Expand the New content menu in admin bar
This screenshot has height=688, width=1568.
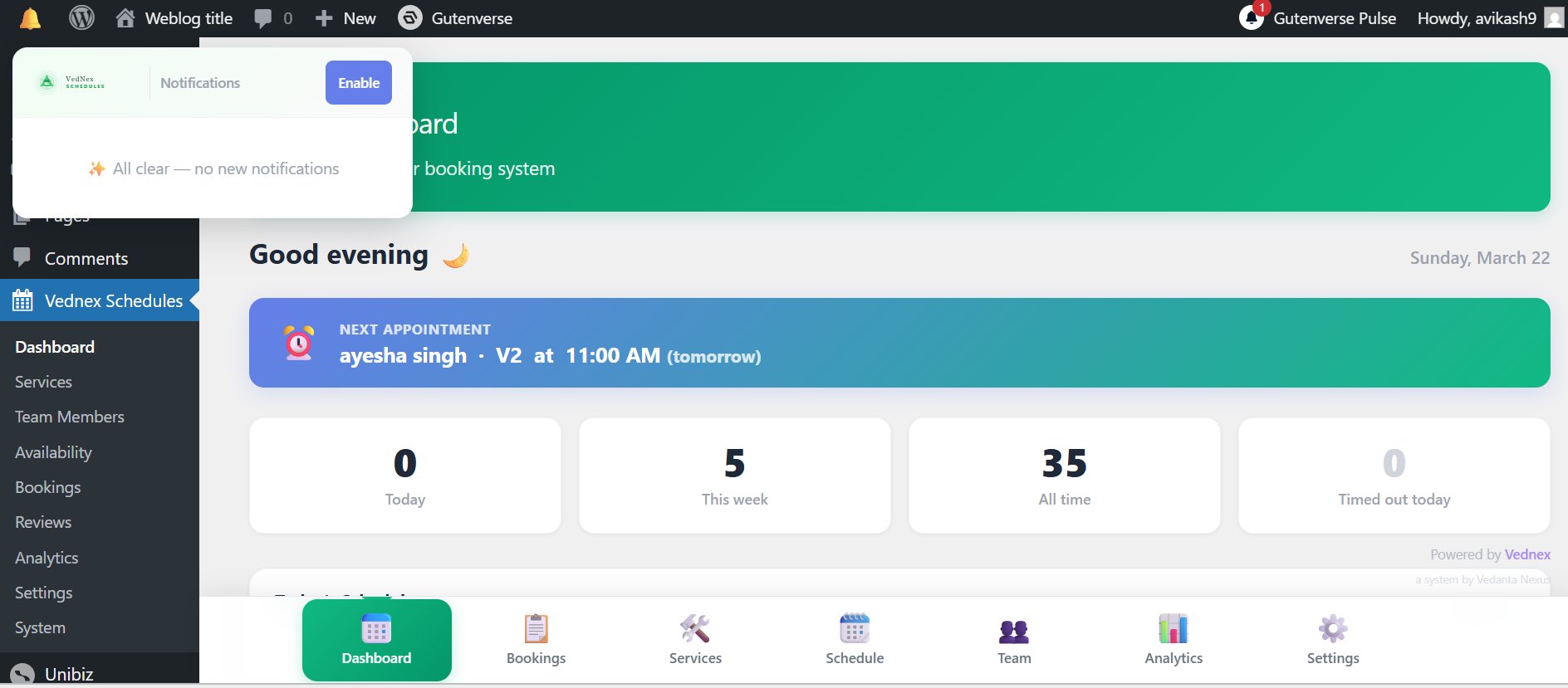coord(345,18)
